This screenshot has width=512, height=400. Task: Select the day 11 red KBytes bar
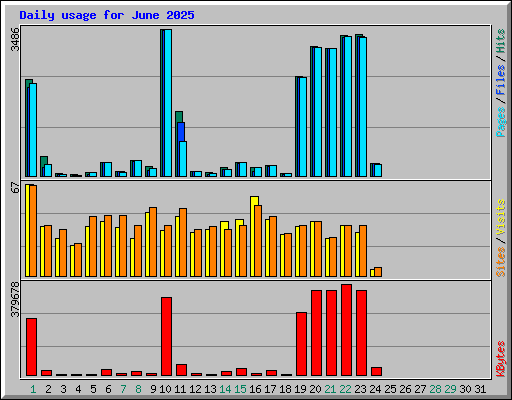181,370
